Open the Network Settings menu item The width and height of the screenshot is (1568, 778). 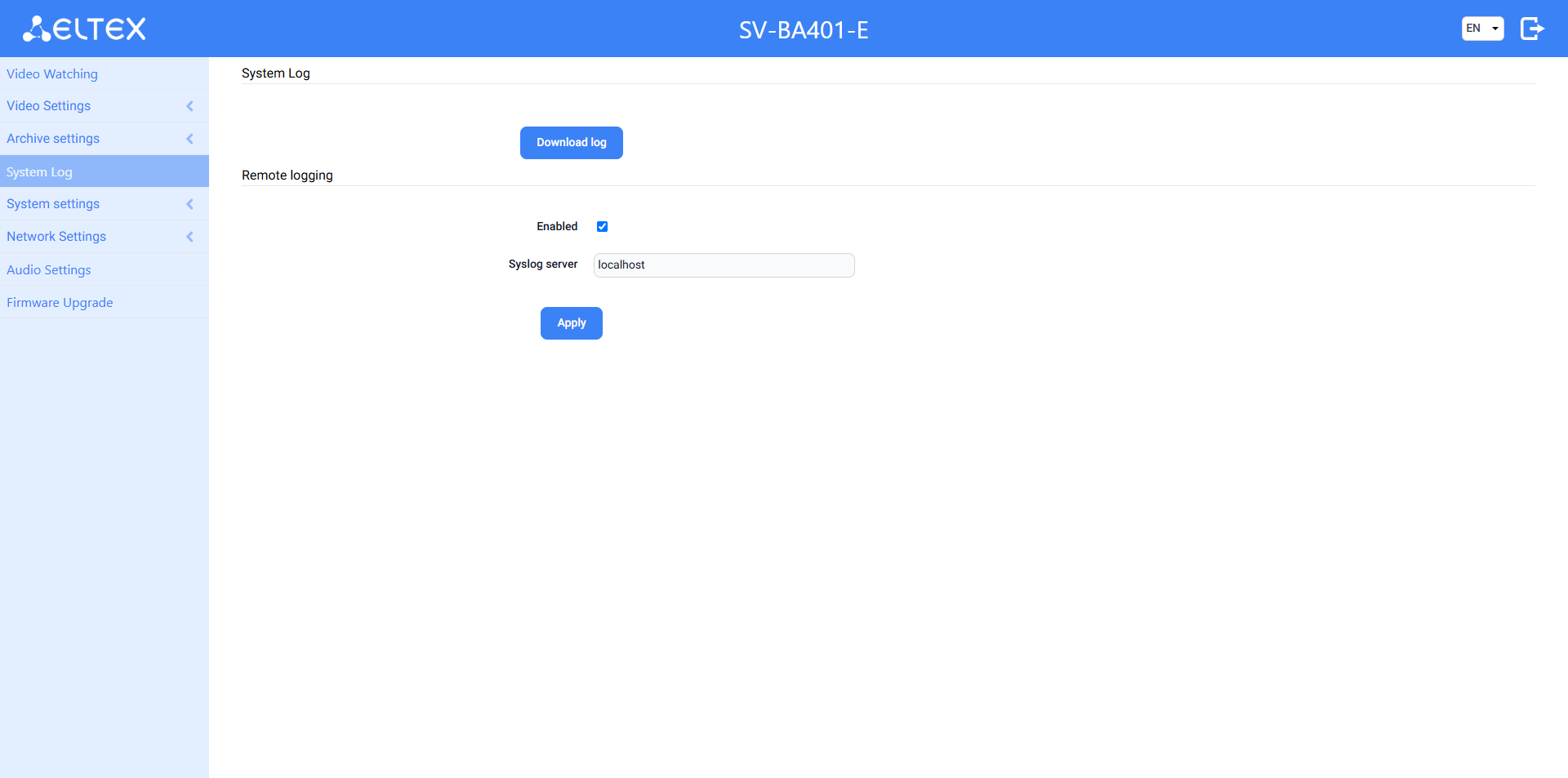tap(56, 237)
